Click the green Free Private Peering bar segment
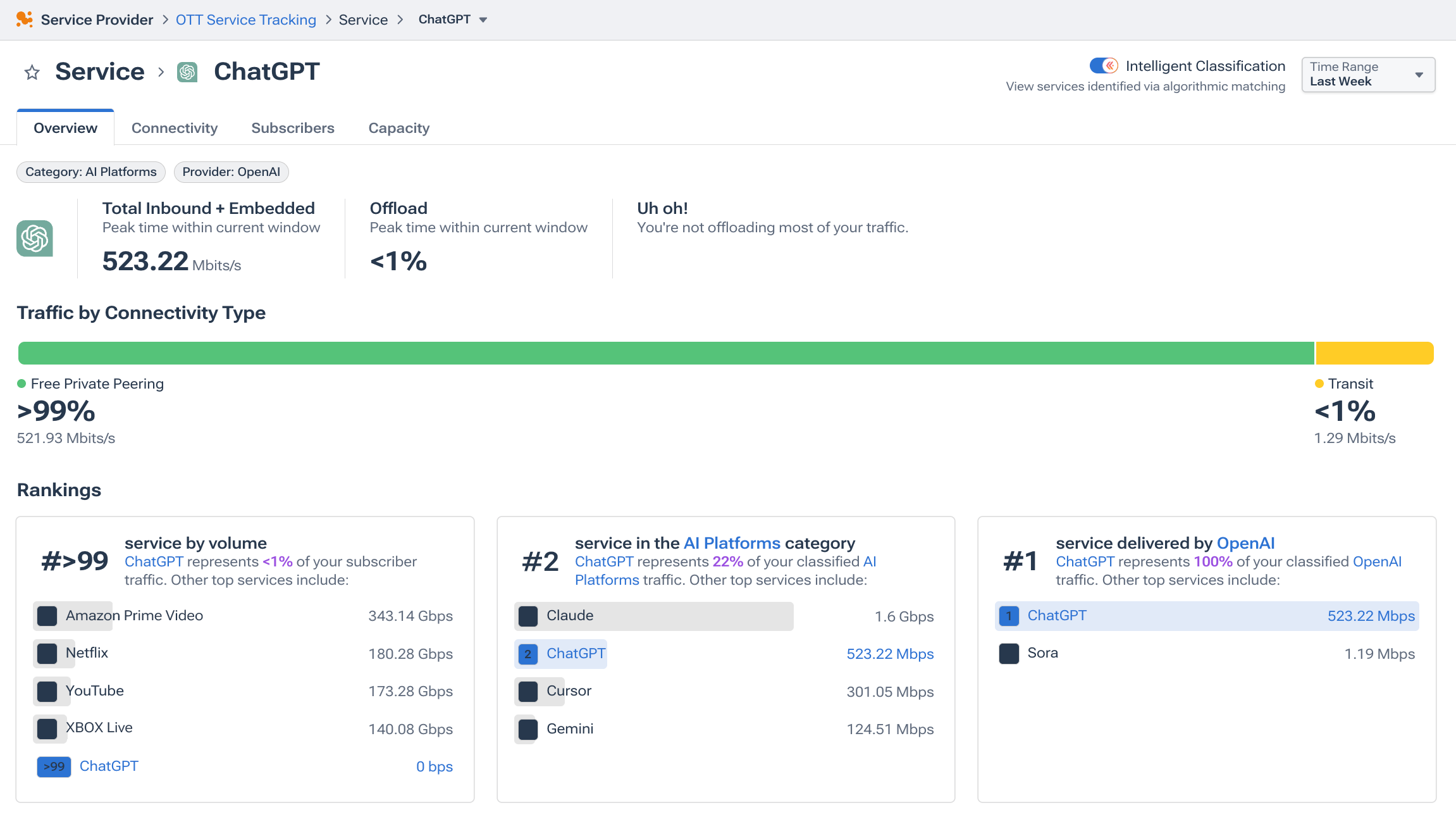The image size is (1456, 824). pyautogui.click(x=666, y=353)
